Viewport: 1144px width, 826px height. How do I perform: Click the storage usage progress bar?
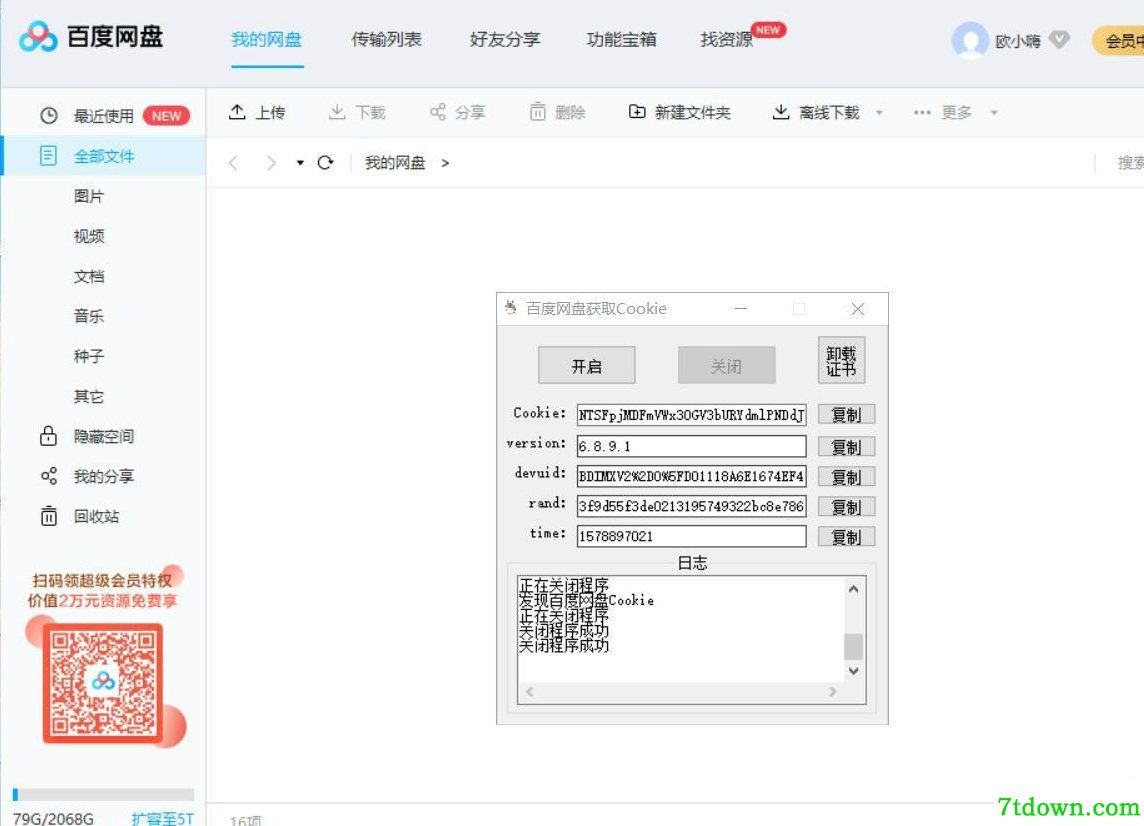104,795
